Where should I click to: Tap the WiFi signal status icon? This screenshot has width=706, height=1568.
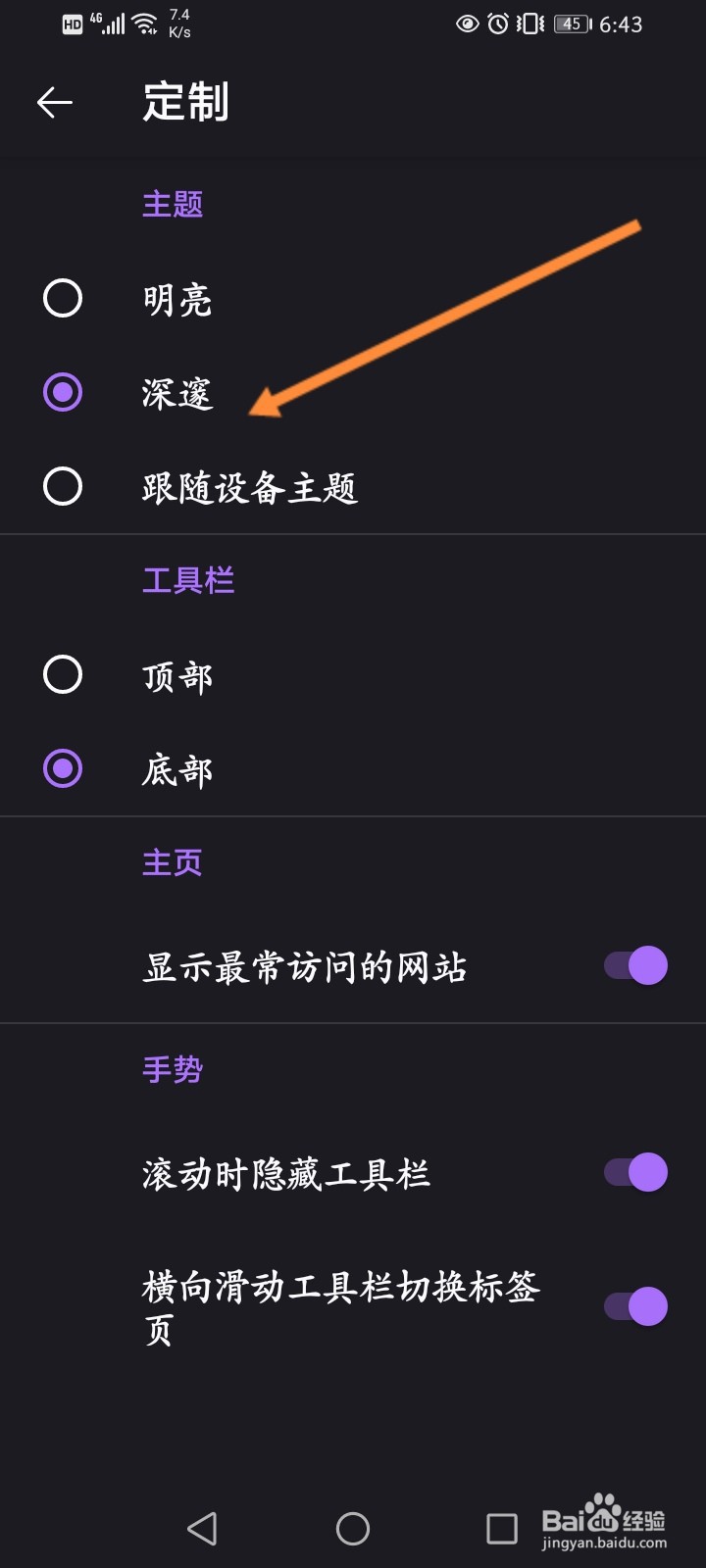point(146,24)
